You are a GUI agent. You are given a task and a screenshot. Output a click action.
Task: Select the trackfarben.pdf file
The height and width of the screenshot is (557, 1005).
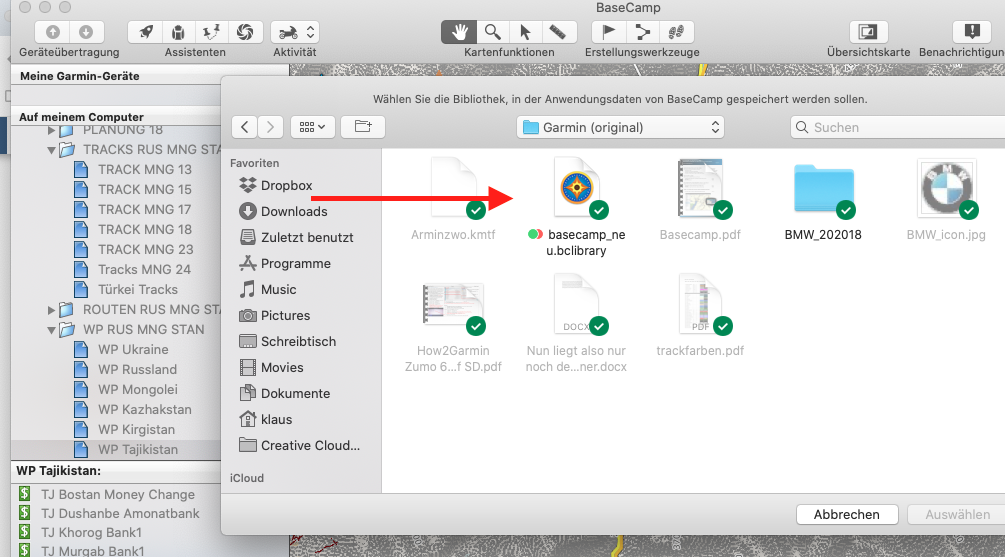700,315
